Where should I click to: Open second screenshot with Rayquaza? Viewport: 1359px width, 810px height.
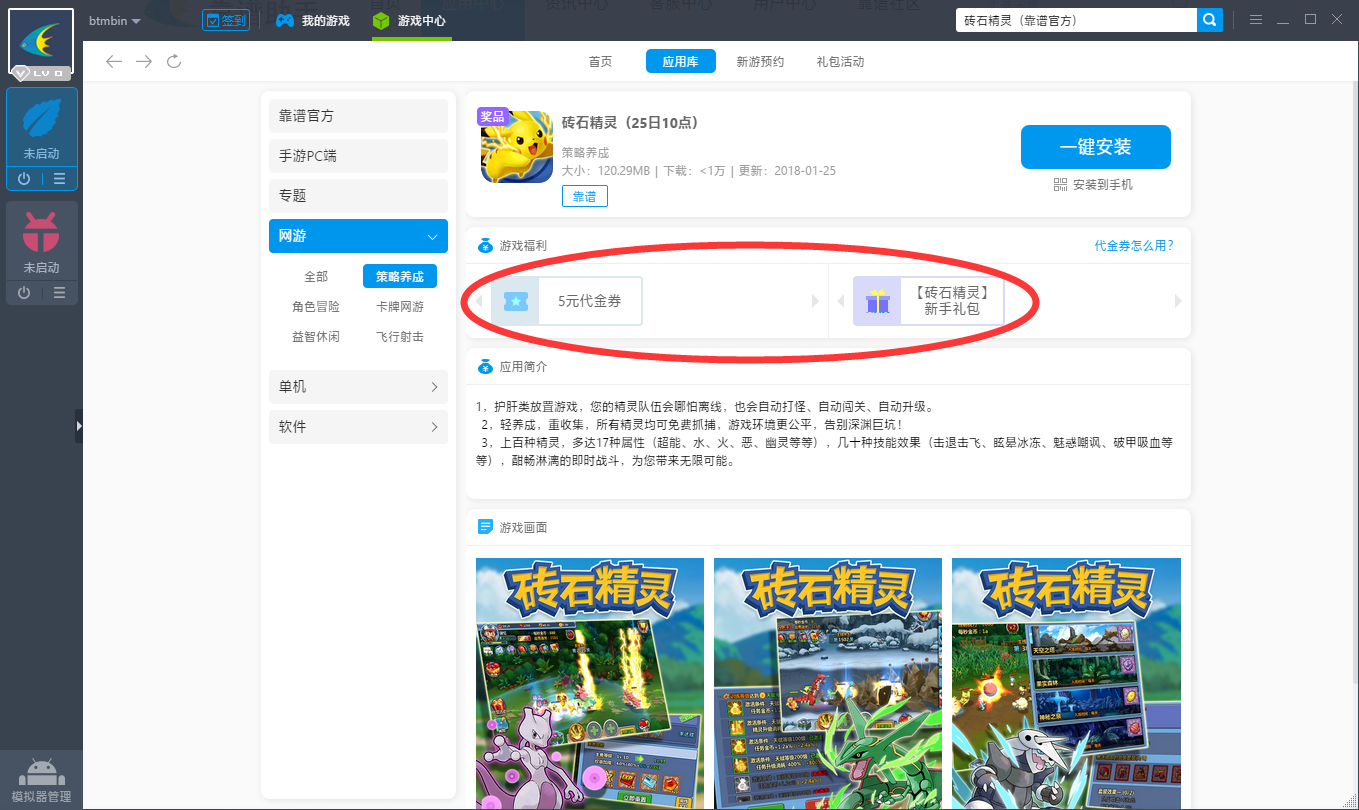(x=828, y=684)
